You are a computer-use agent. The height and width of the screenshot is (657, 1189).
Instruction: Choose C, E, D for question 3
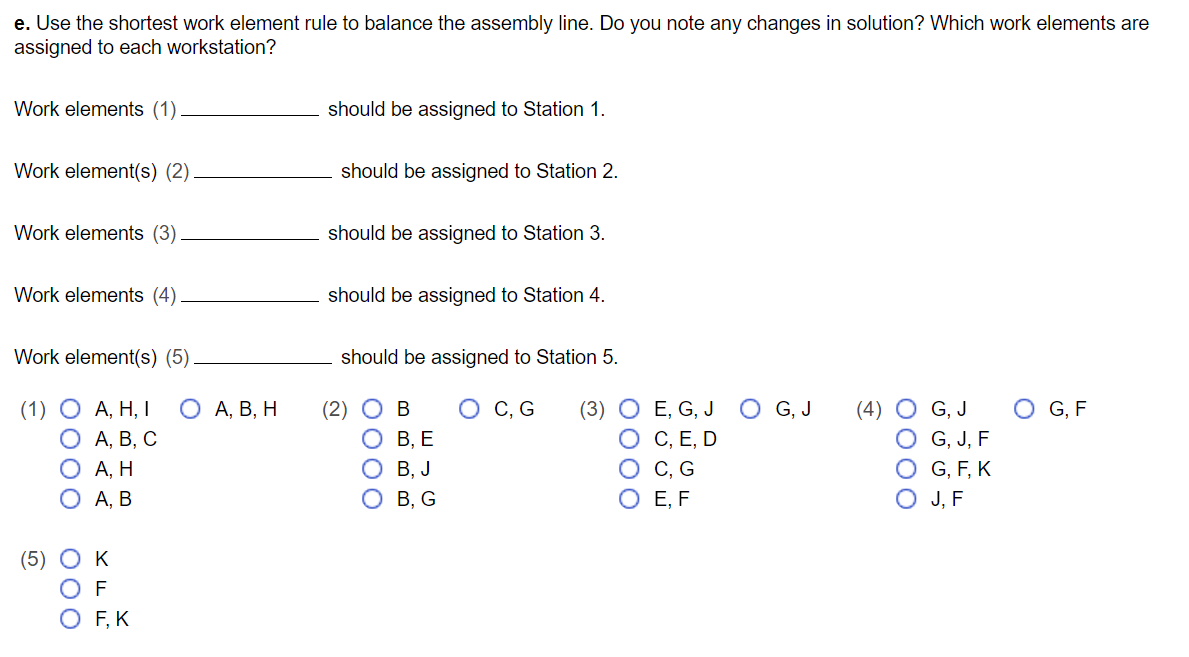coord(629,437)
